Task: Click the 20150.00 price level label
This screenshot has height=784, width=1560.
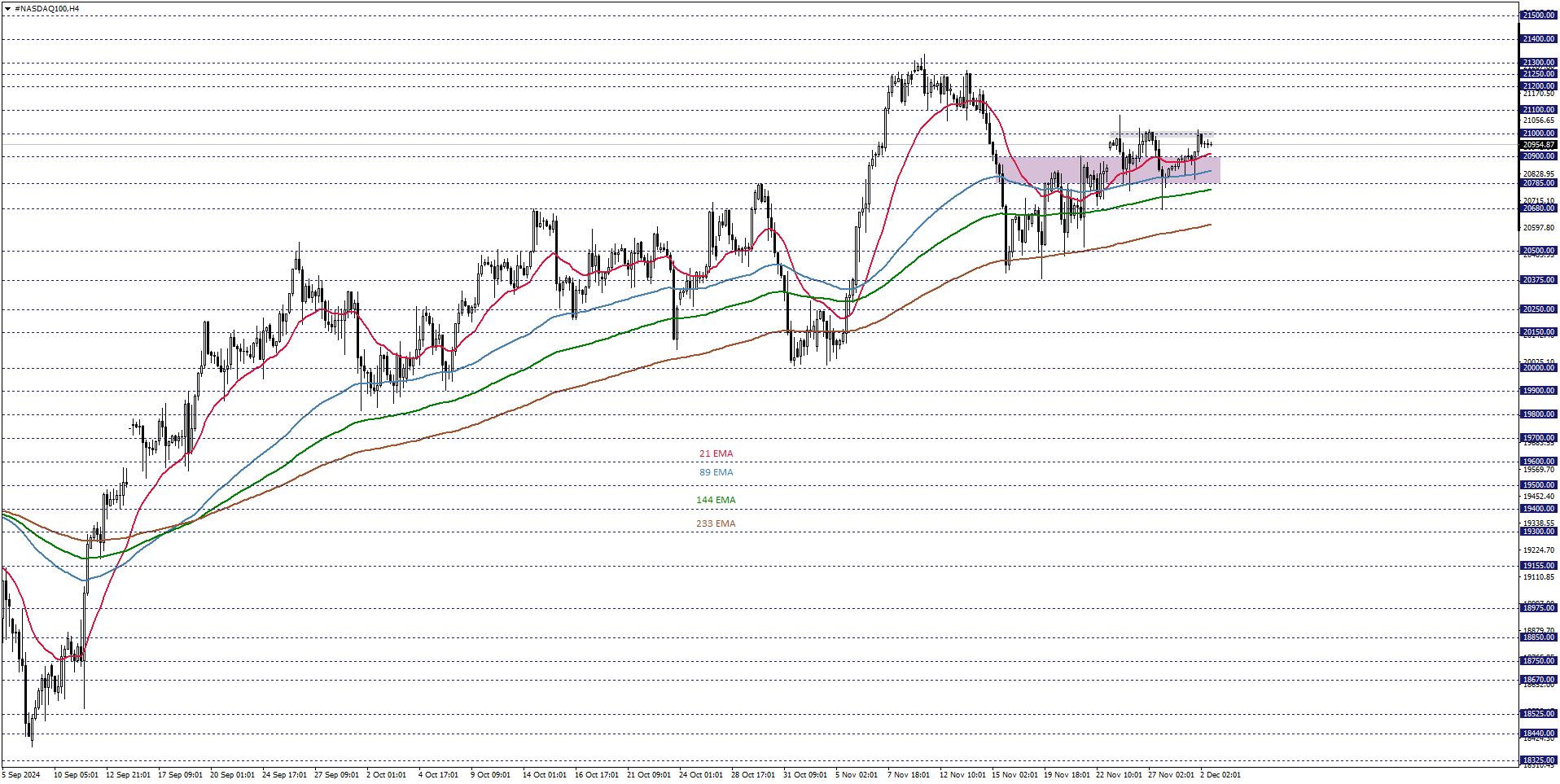Action: tap(1538, 332)
